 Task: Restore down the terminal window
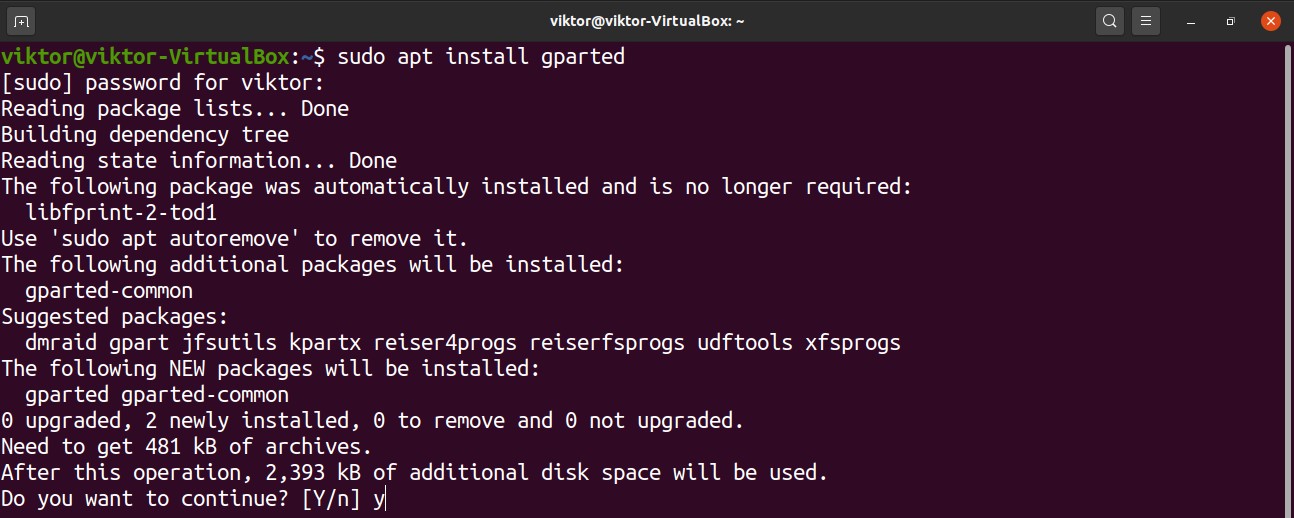pyautogui.click(x=1230, y=20)
